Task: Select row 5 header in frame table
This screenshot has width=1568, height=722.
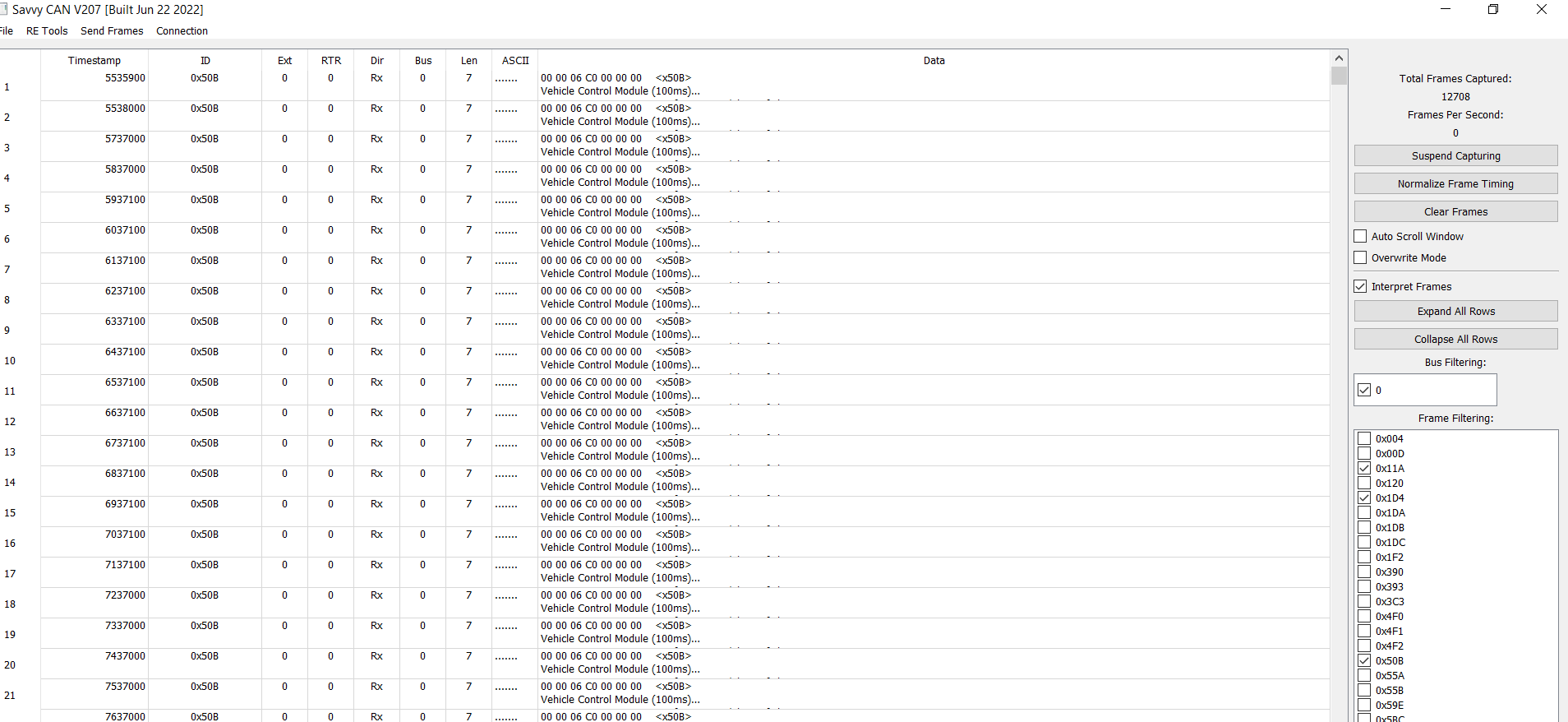Action: click(x=7, y=209)
